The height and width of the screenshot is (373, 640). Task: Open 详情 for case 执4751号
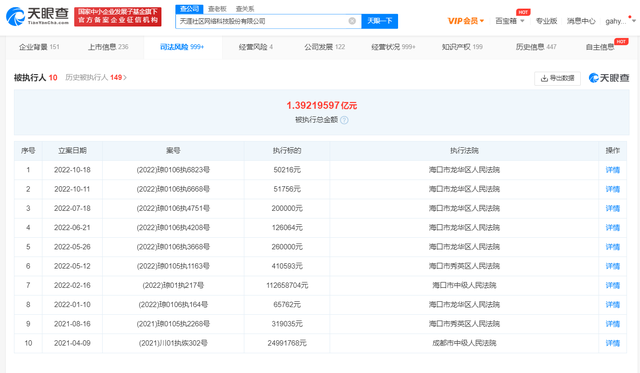[x=613, y=208]
